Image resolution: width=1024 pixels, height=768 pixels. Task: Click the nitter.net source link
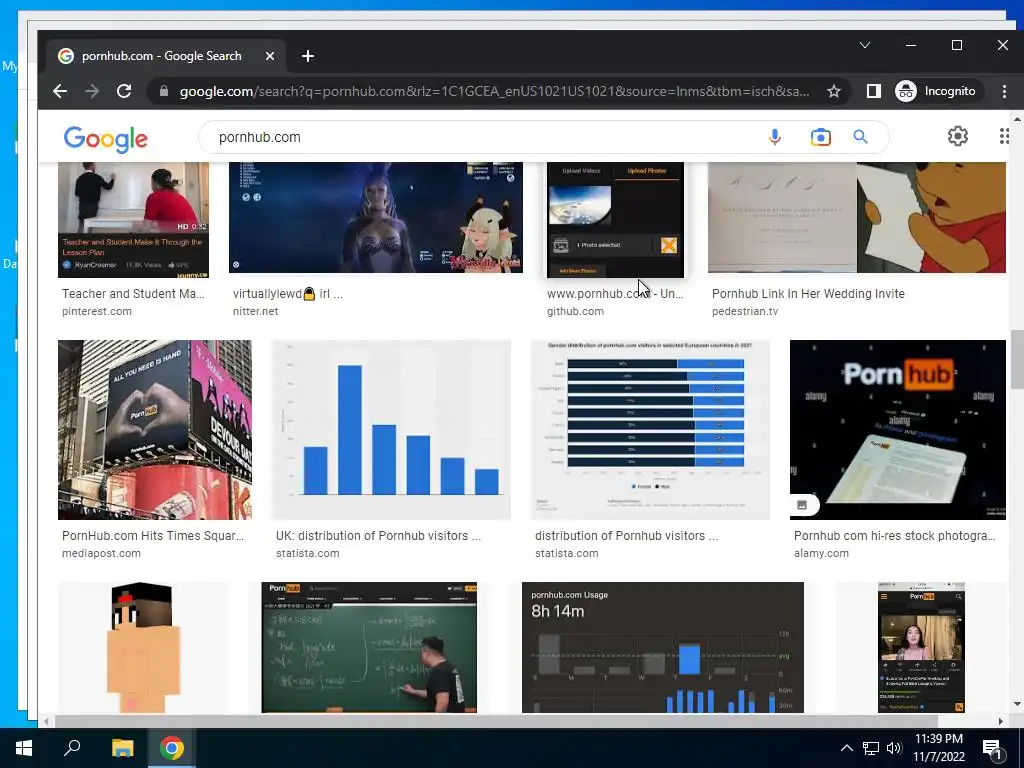point(255,312)
